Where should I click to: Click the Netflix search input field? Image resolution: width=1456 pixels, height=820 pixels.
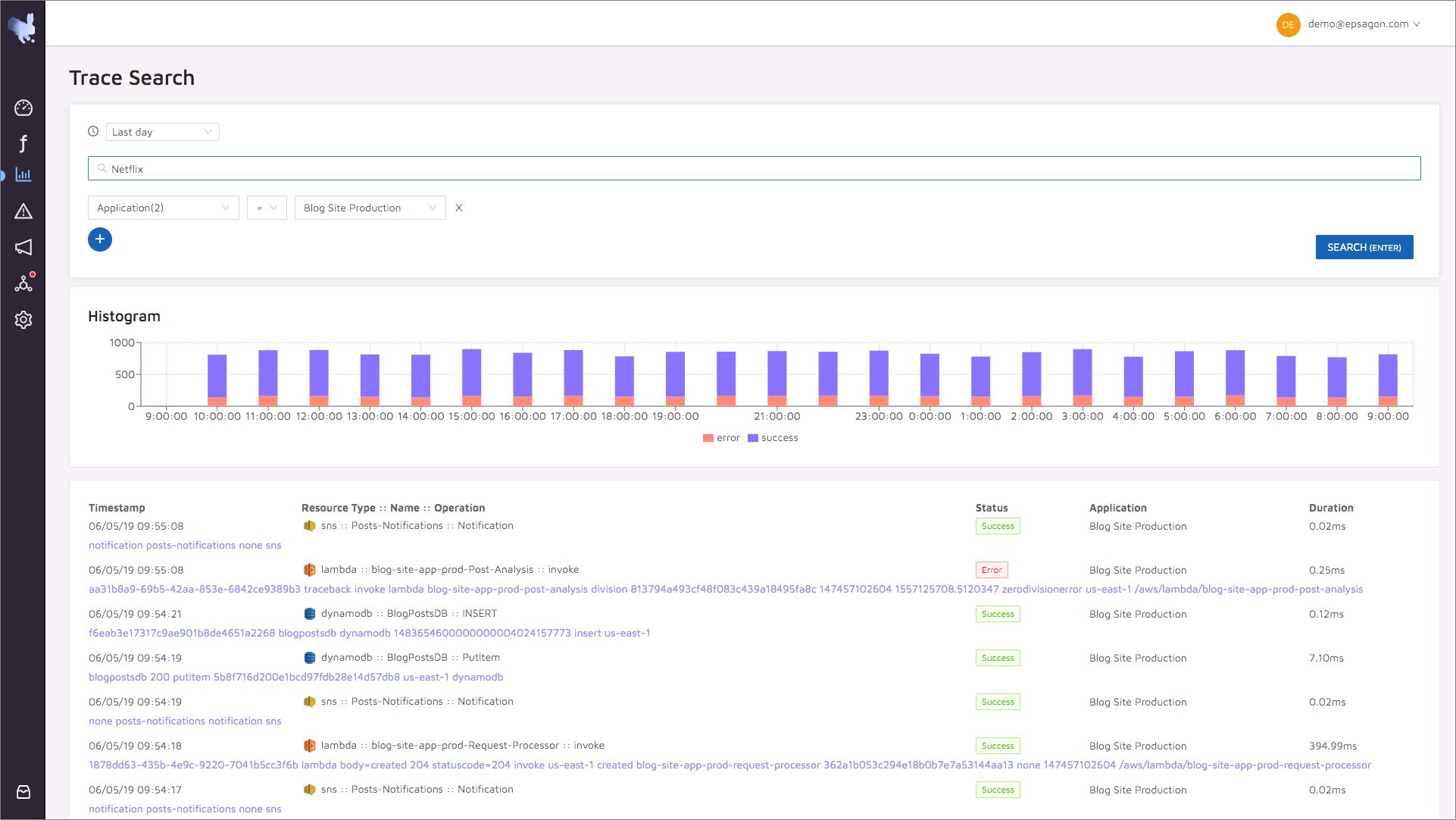(x=754, y=169)
